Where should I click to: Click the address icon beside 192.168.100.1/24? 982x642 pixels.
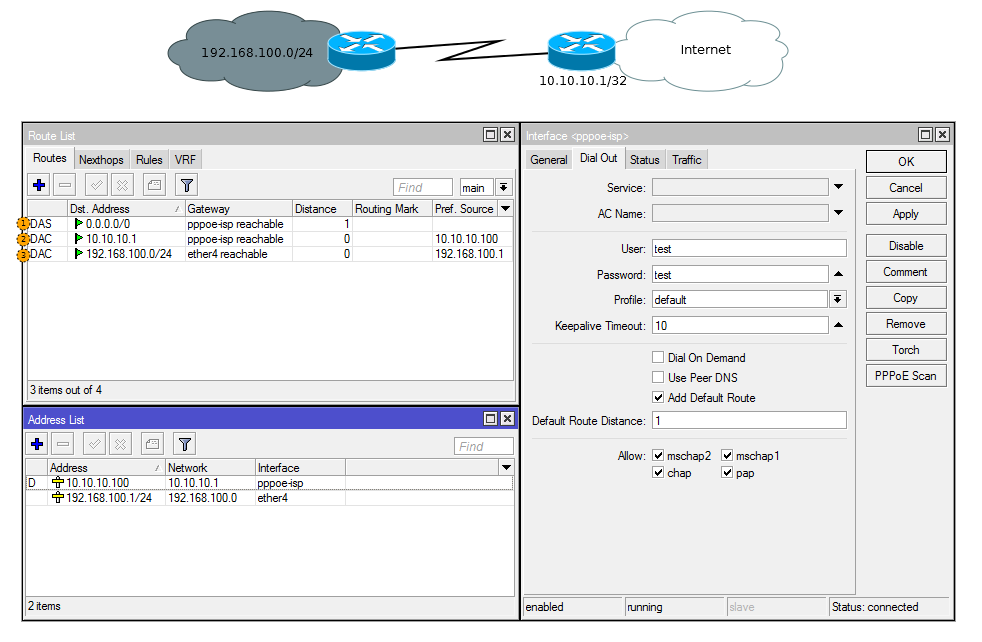(x=58, y=497)
